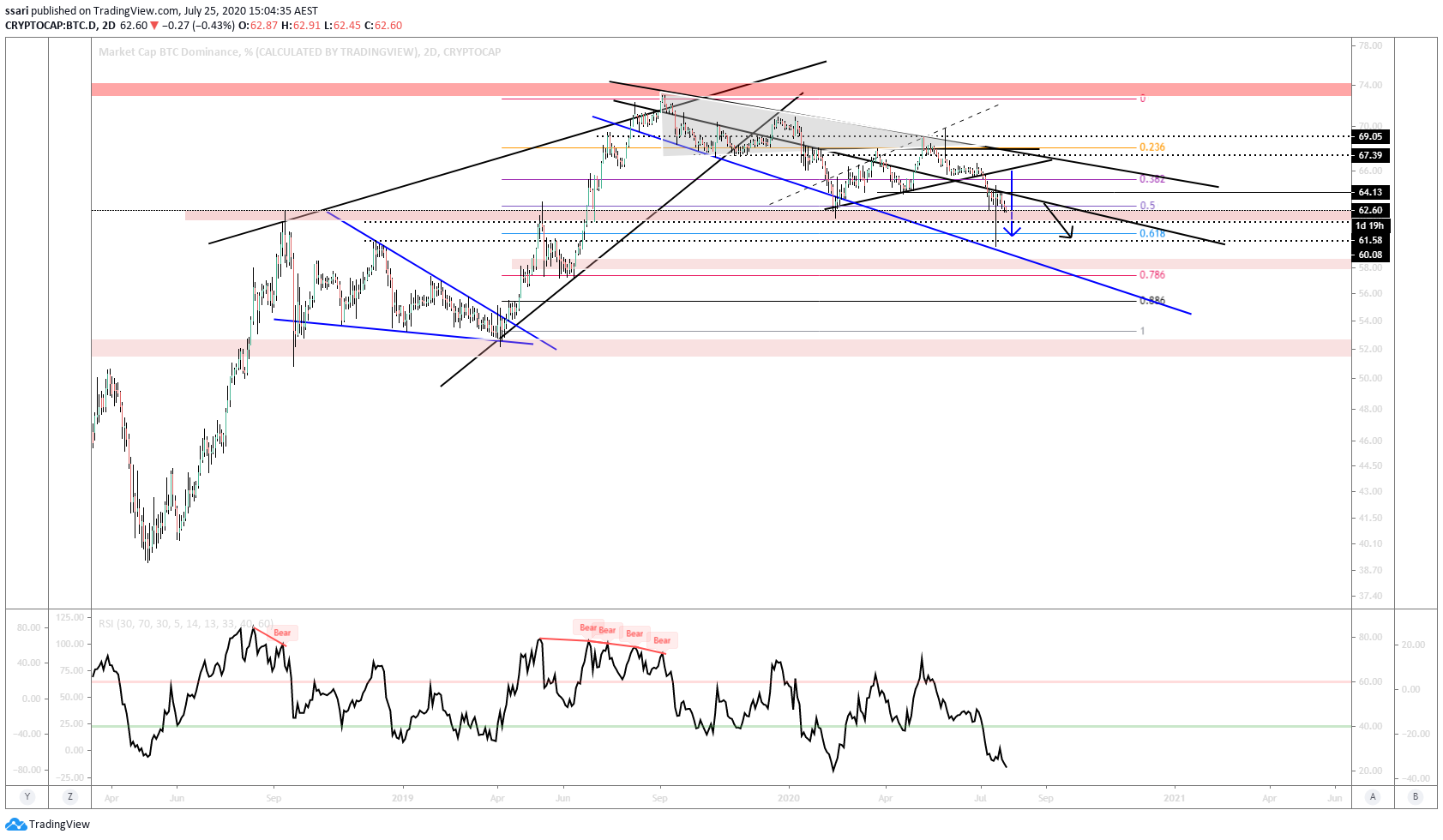Click the Market Cap BTC Dominance chart title
Viewport: 1443px width, 840px height.
[x=299, y=52]
